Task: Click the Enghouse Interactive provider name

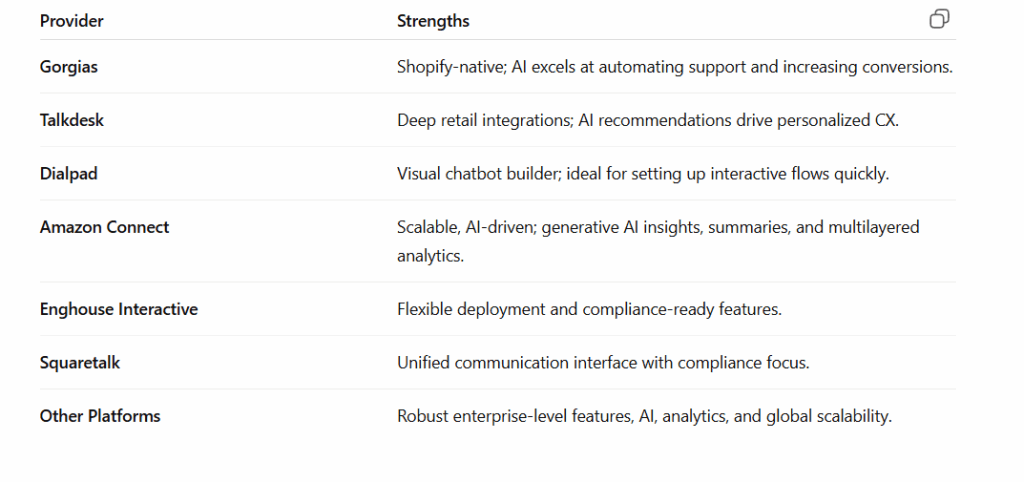Action: coord(119,309)
